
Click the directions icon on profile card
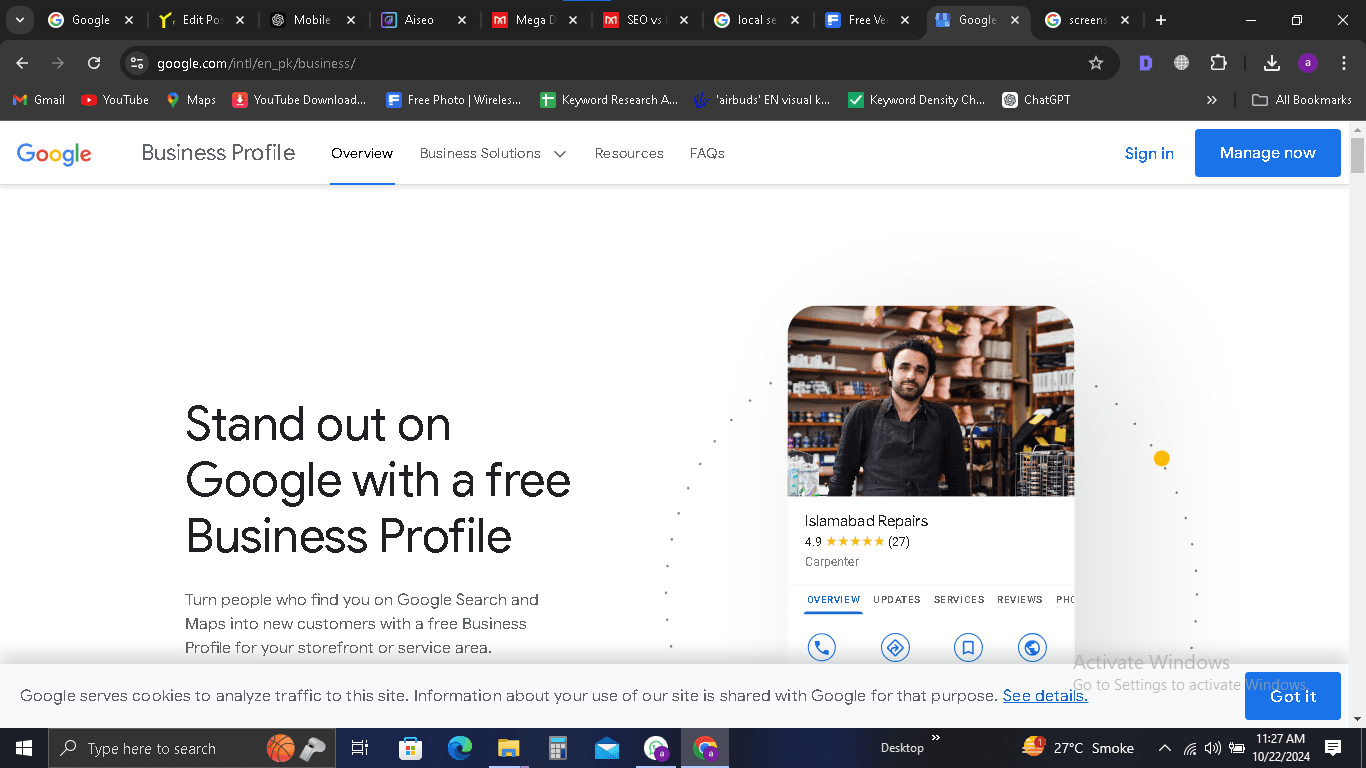[895, 648]
